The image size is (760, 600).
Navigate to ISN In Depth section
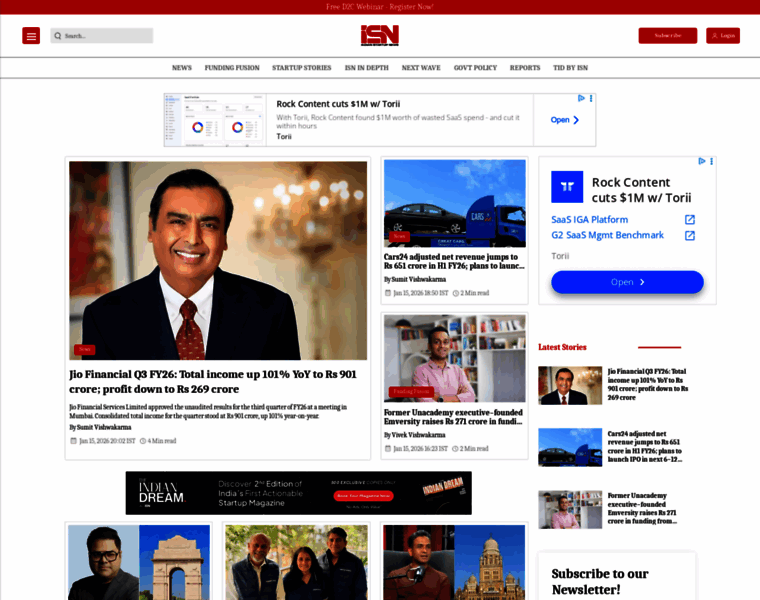[x=366, y=68]
